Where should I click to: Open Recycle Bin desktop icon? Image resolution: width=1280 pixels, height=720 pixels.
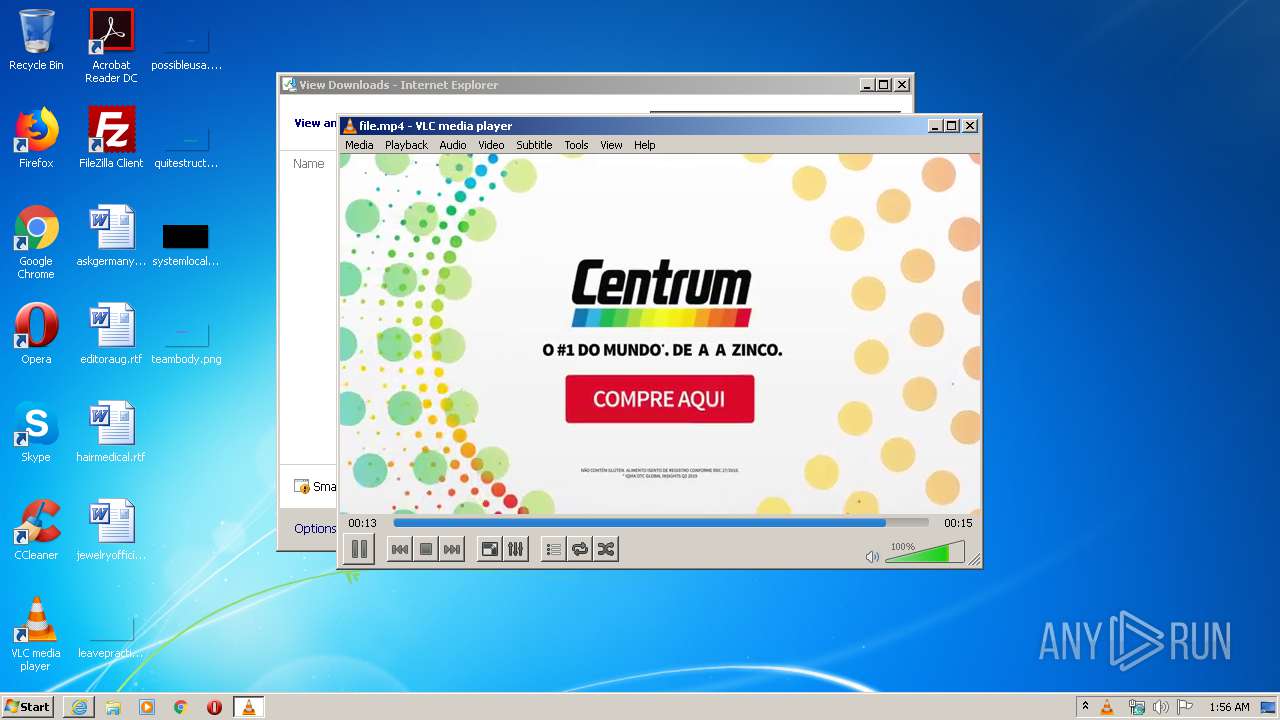[x=36, y=41]
